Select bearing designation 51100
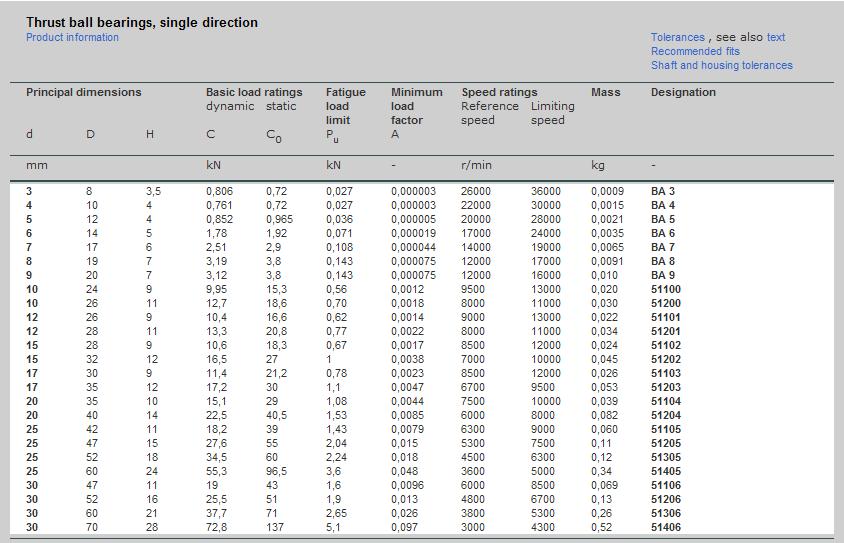The width and height of the screenshot is (844, 543). pyautogui.click(x=665, y=290)
